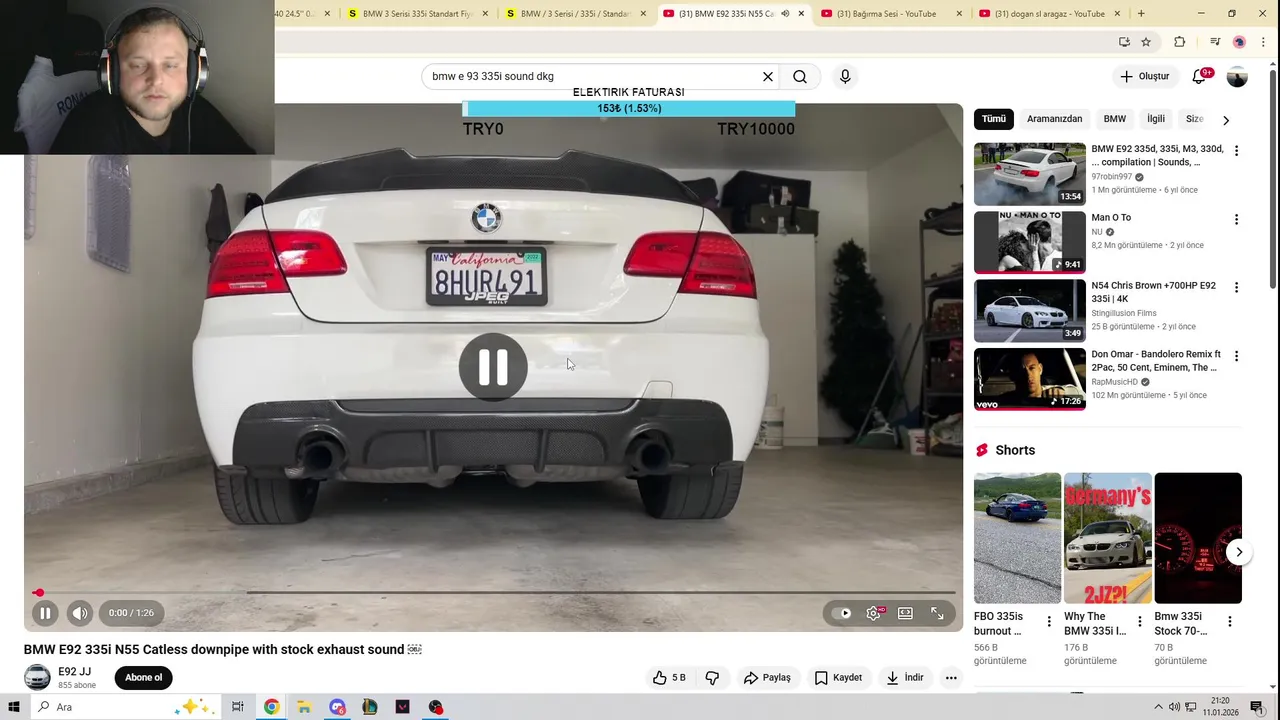Open options for Bmw 335i Stock short
Viewport: 1280px width, 720px height.
click(x=1229, y=622)
